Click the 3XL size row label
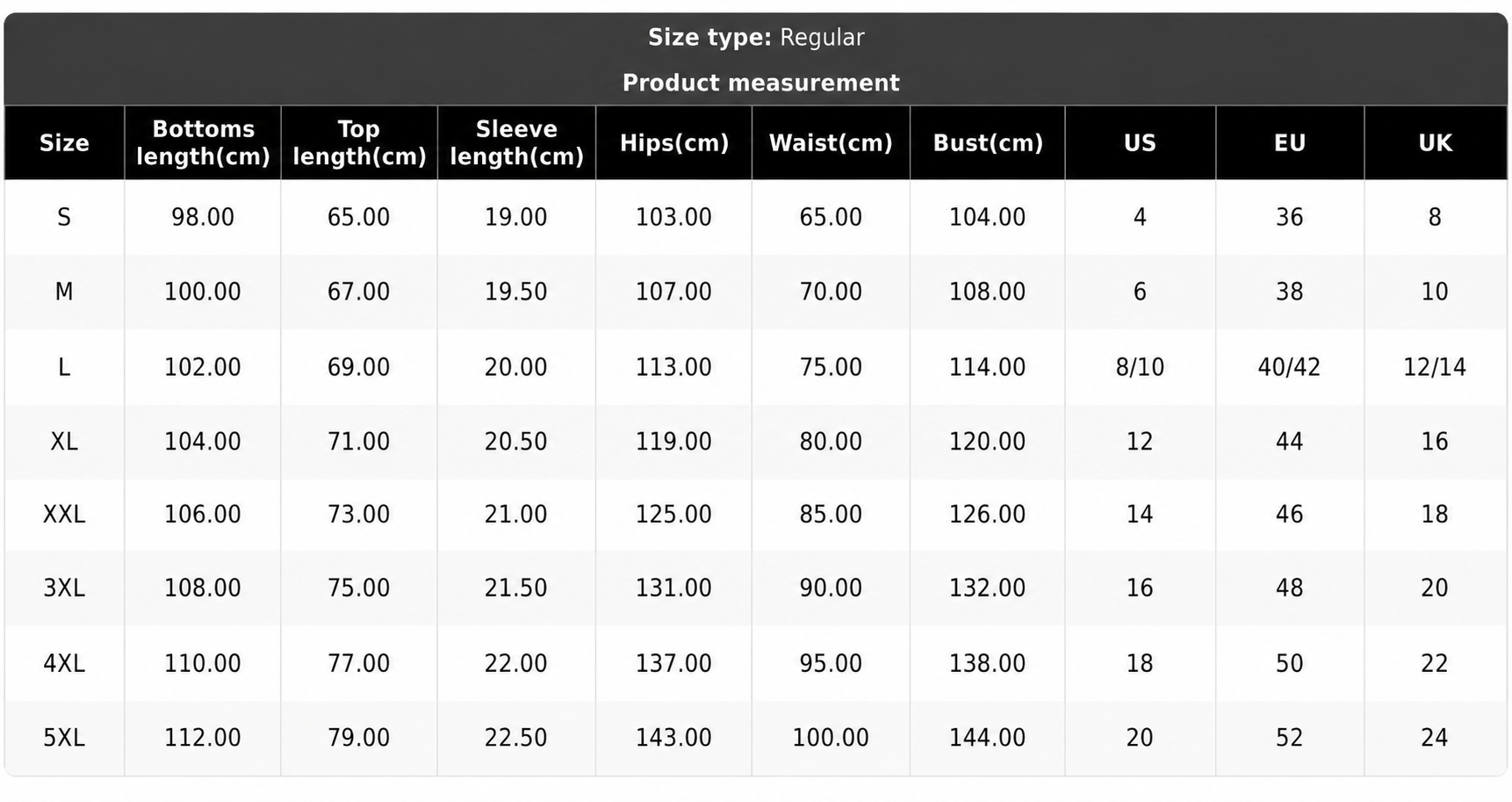Viewport: 1512px width, 802px height. [64, 588]
